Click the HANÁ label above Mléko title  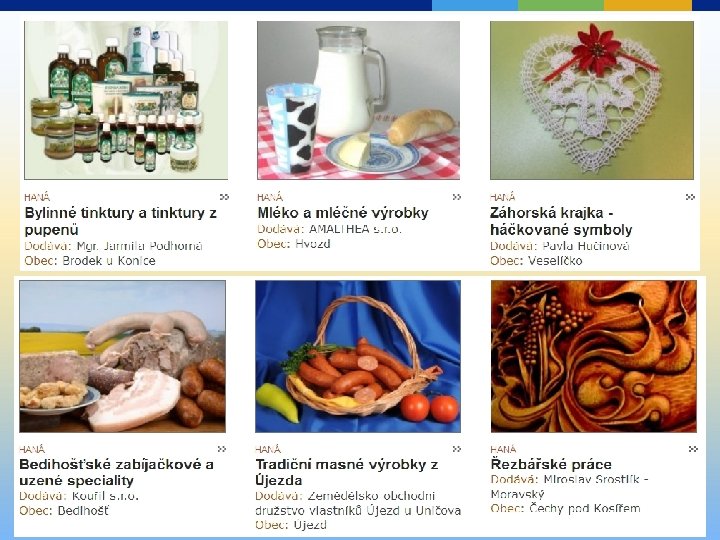[270, 197]
